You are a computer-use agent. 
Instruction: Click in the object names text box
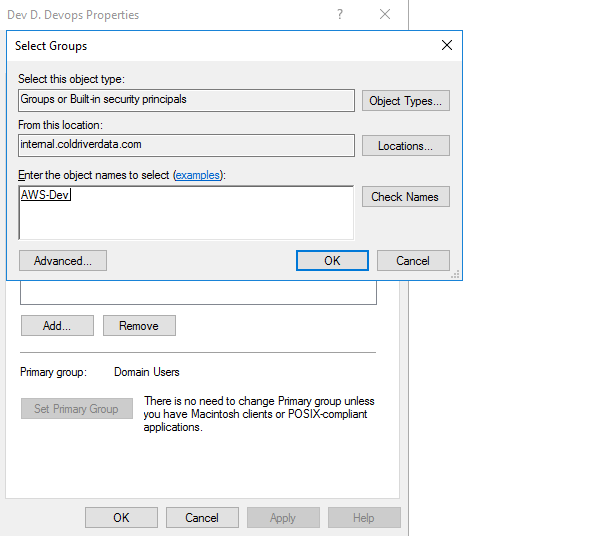click(186, 212)
